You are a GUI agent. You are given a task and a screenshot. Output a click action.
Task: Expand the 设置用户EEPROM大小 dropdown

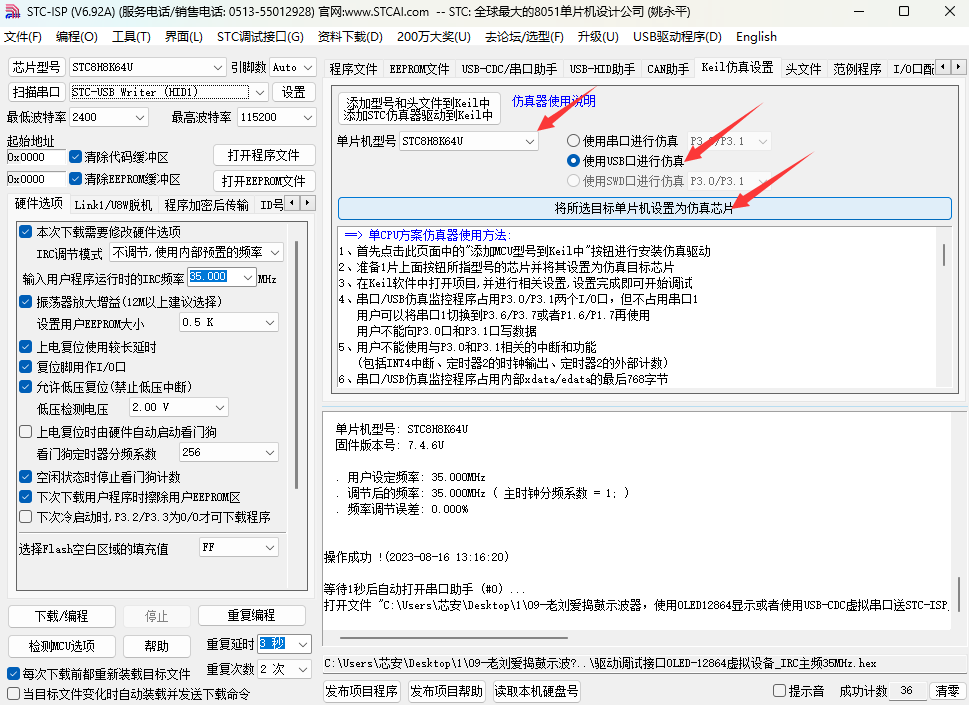tap(228, 322)
